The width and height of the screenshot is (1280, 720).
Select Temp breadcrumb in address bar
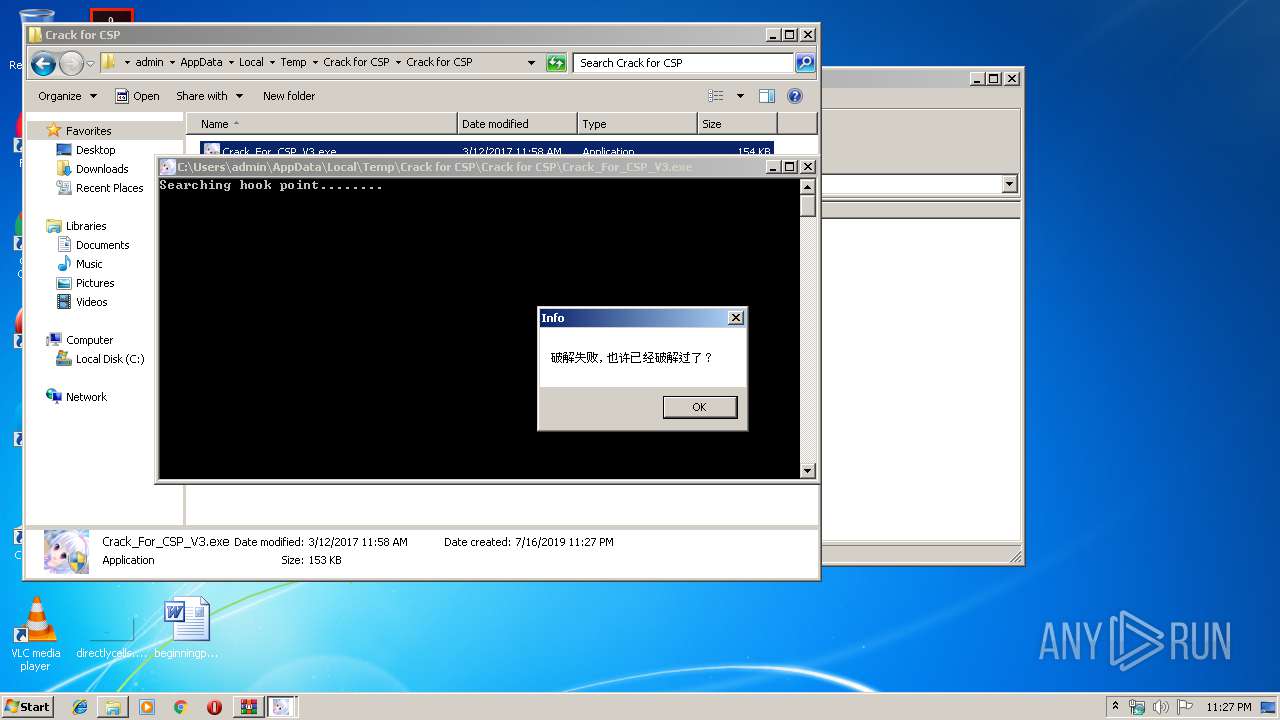293,62
